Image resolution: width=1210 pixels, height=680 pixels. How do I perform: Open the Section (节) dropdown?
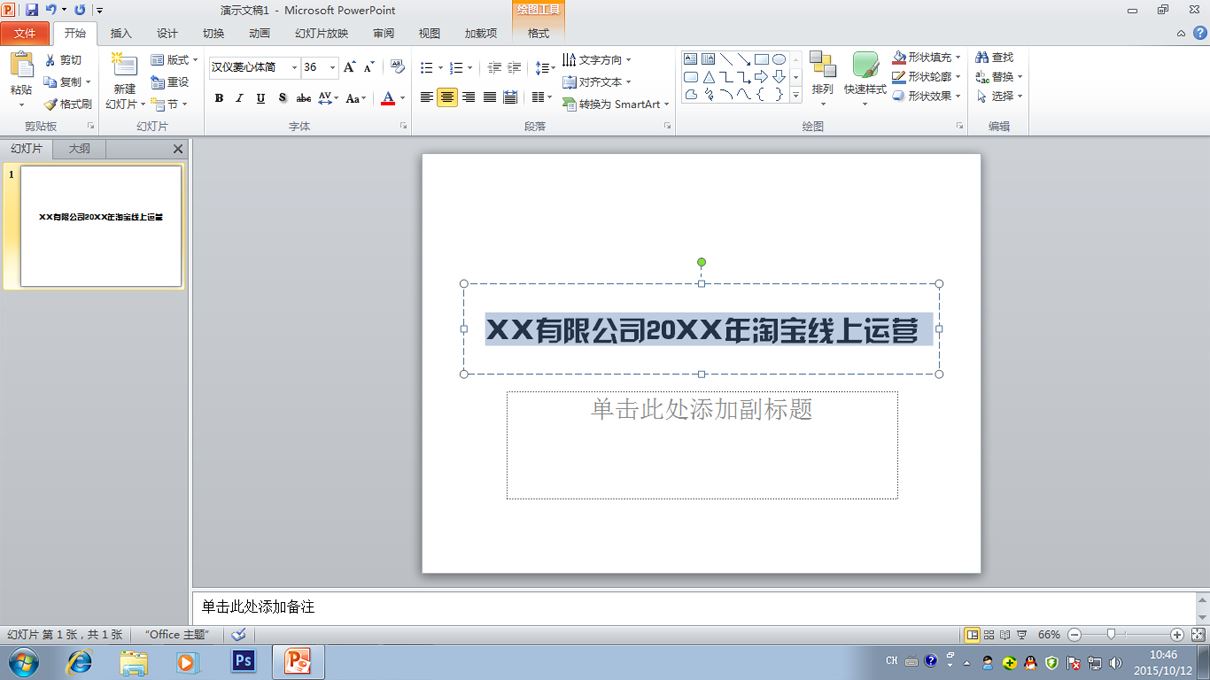coord(169,104)
